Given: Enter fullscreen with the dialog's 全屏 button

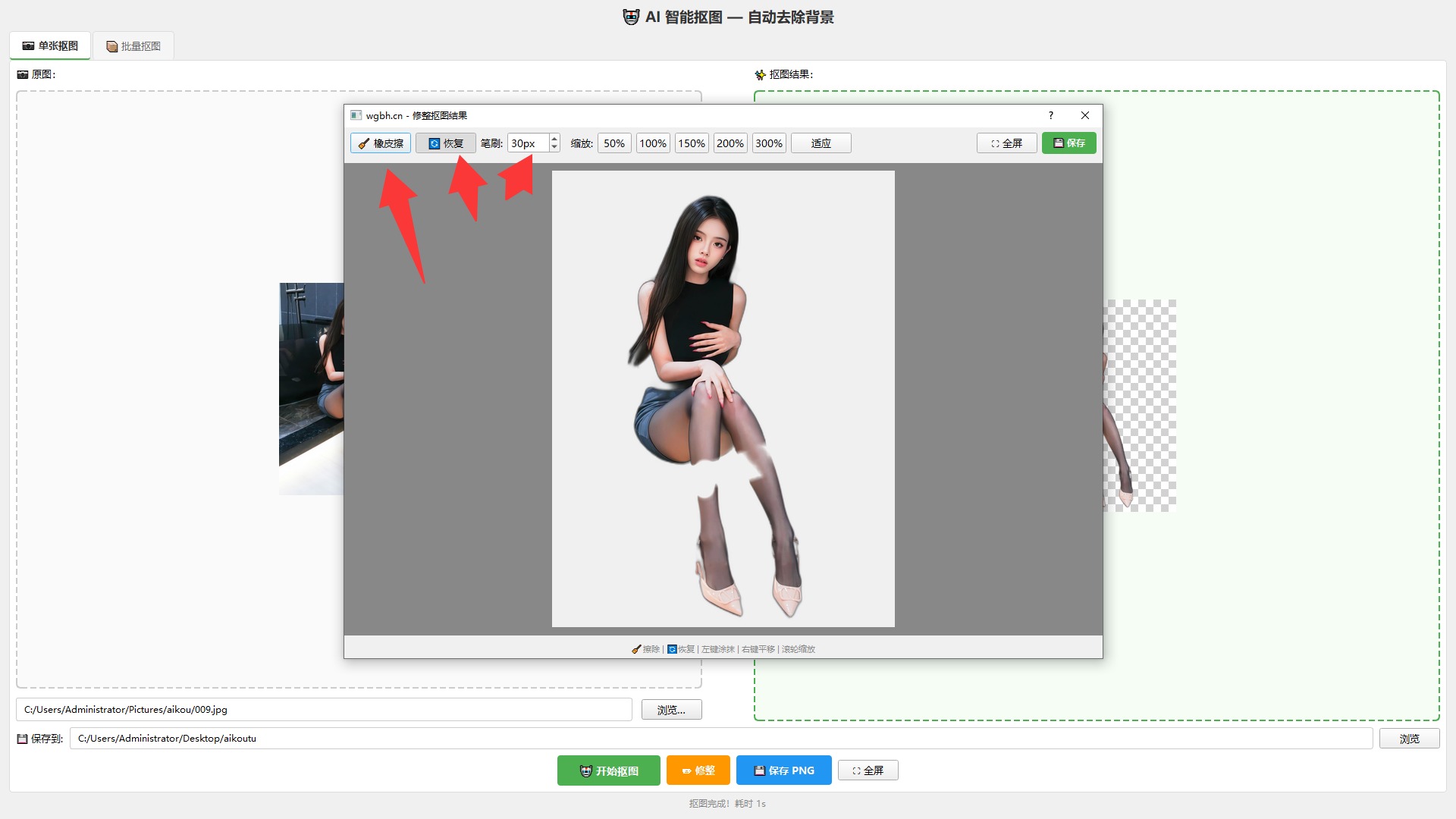Looking at the screenshot, I should point(1007,143).
